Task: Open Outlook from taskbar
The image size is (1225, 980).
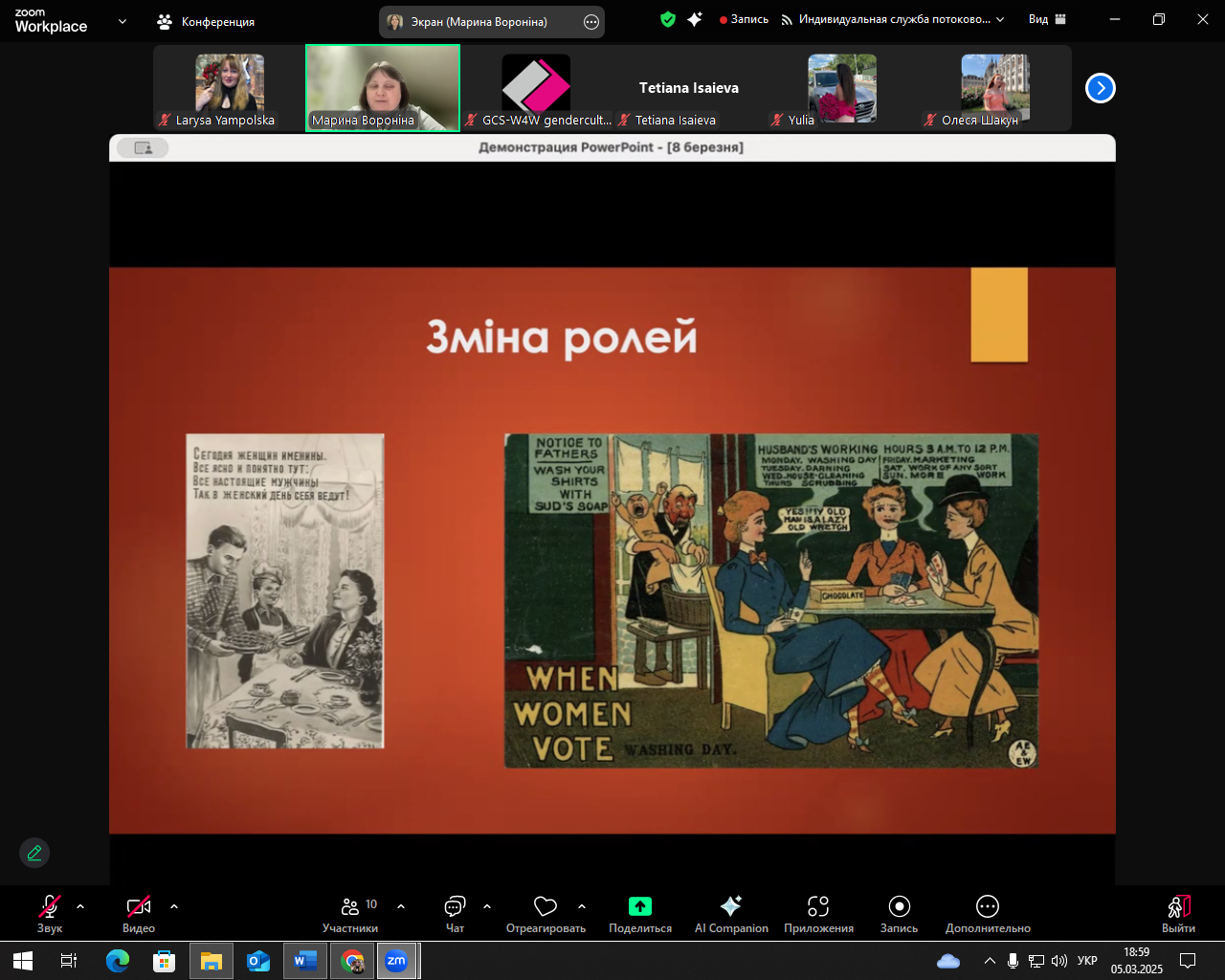Action: tap(258, 961)
